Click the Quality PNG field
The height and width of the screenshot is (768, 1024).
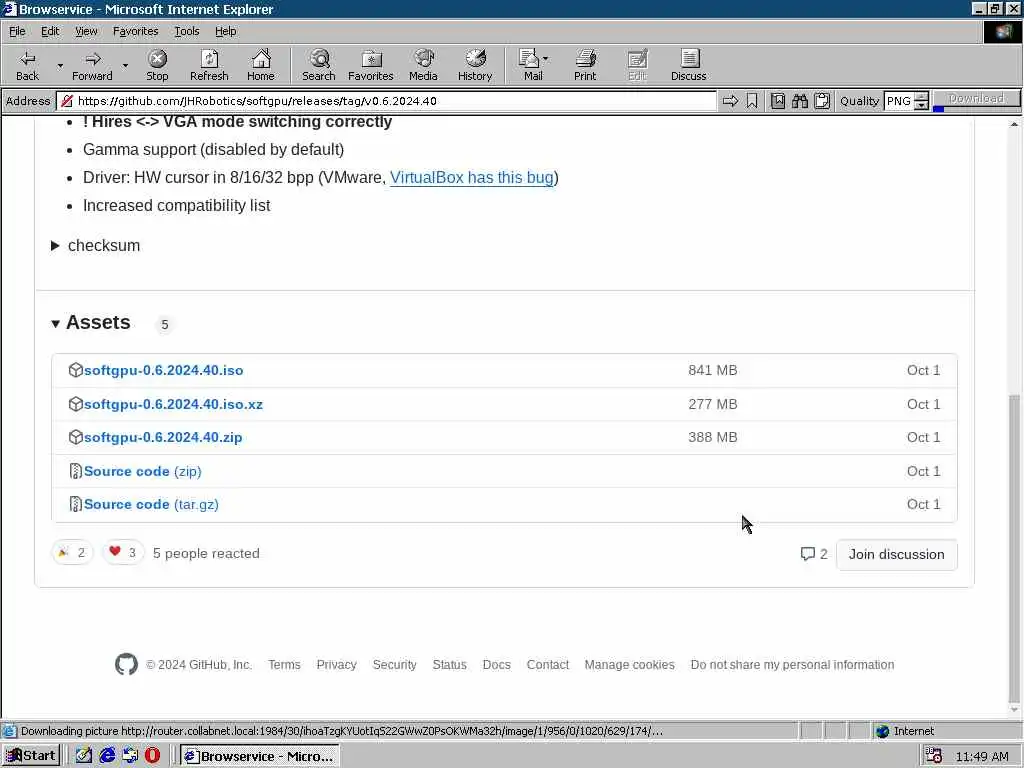point(899,101)
